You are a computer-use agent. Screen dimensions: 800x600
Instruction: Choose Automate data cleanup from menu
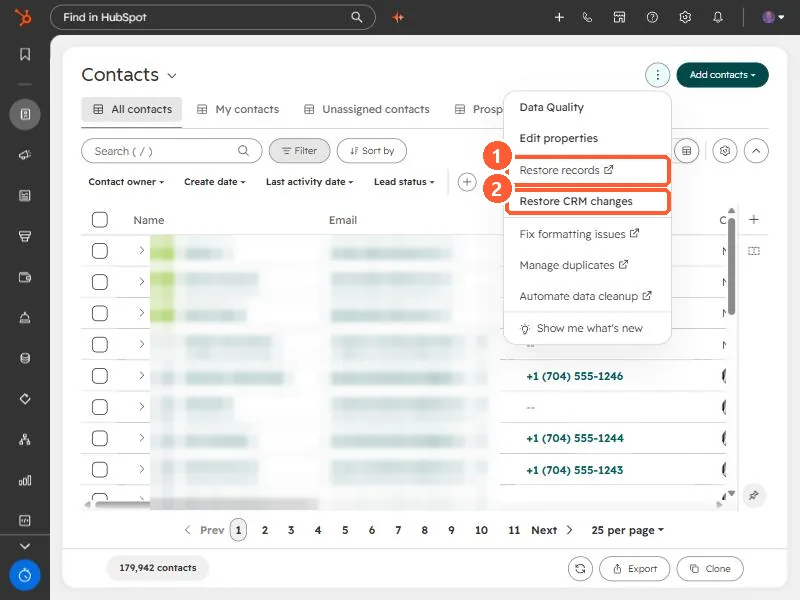(587, 296)
